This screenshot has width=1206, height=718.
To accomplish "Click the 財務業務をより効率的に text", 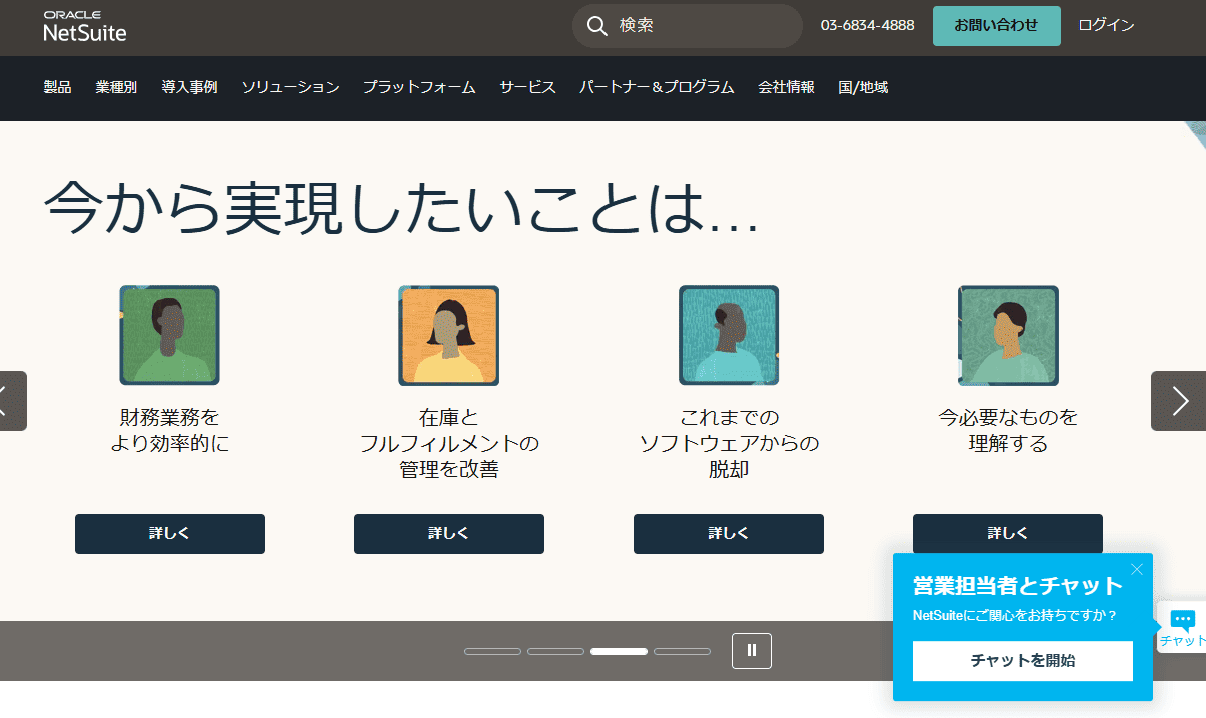I will click(169, 430).
